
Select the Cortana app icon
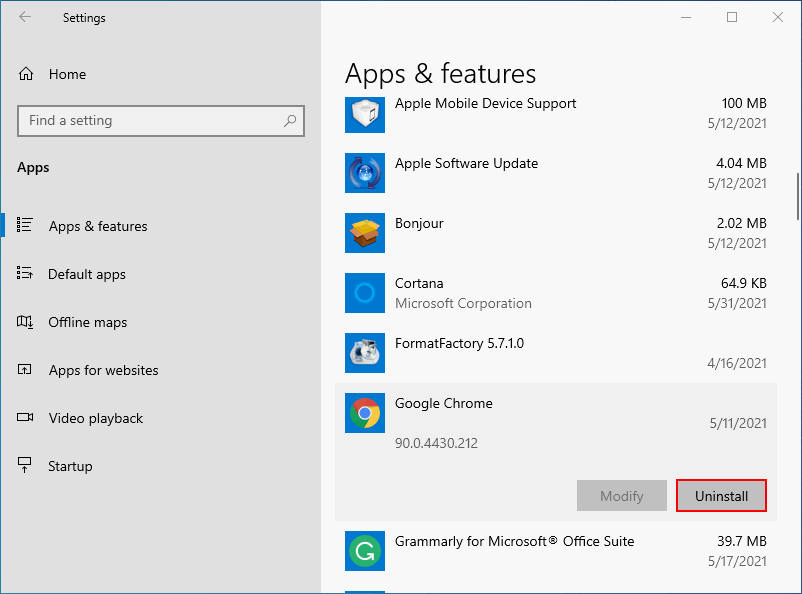[365, 293]
